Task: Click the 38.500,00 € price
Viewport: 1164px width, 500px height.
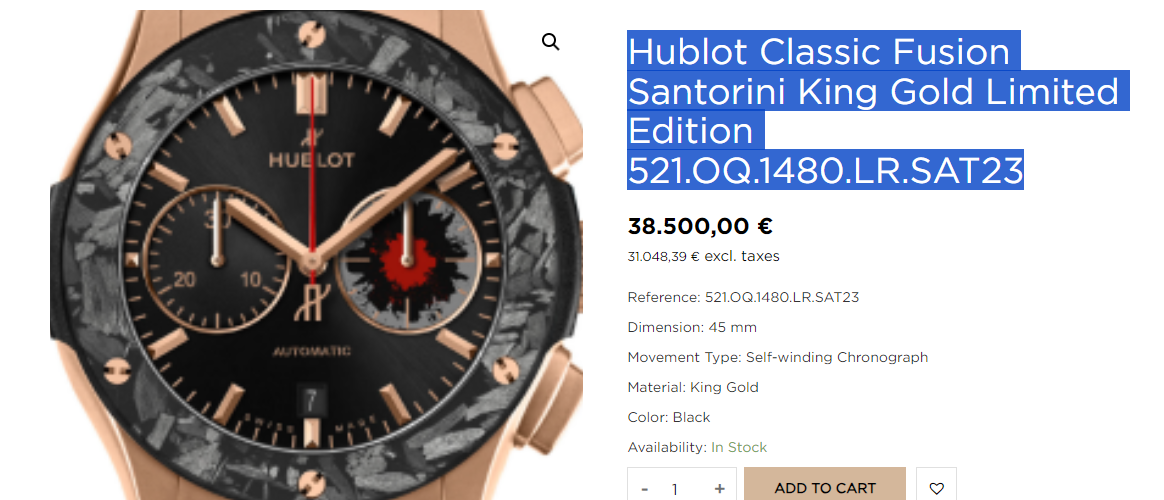Action: (x=700, y=226)
